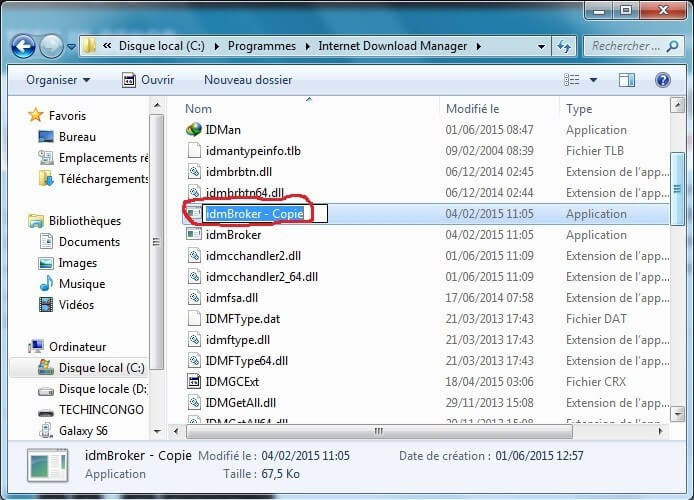
Task: Select the idmbrbtn.dll file icon
Action: (x=194, y=172)
